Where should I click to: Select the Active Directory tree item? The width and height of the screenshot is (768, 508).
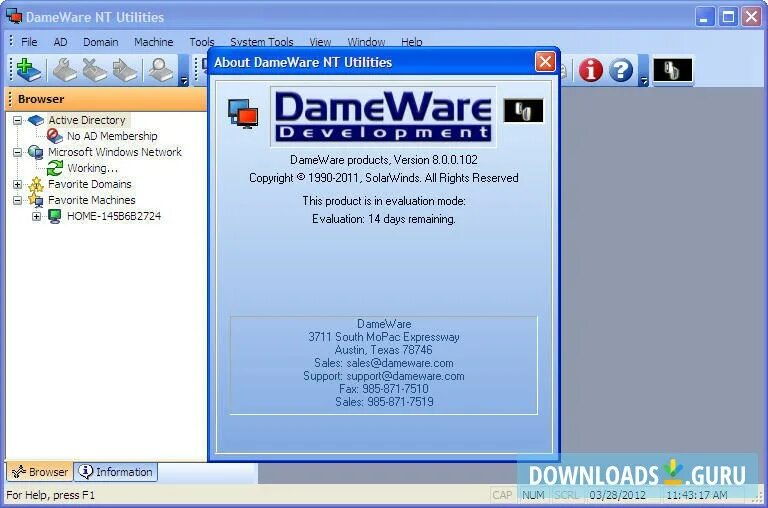click(x=87, y=120)
